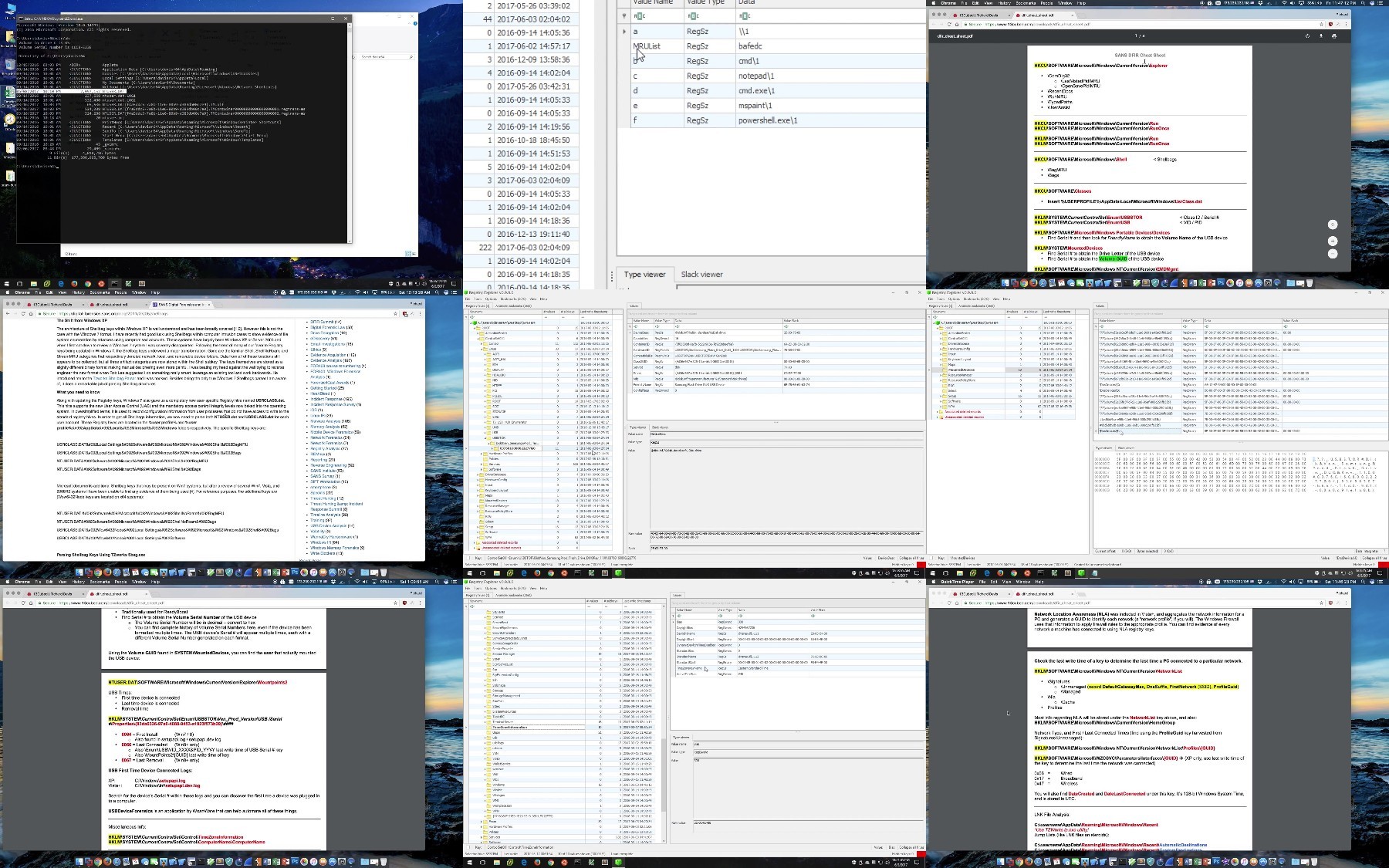Click the print icon in page-1 cheat sheet PDF toolbar

tap(1334, 36)
